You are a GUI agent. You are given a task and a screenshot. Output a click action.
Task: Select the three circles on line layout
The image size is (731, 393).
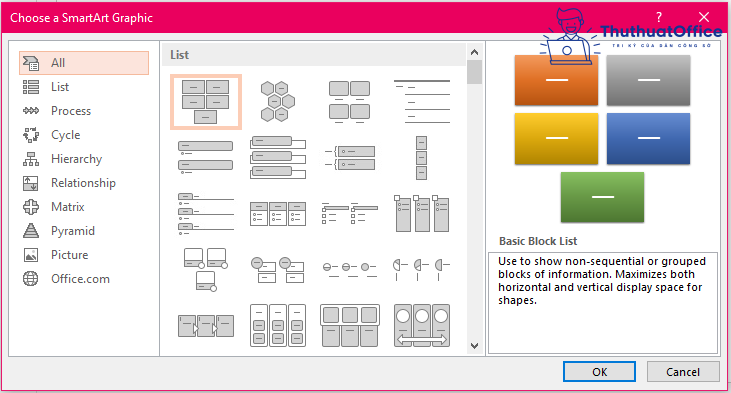(x=350, y=269)
